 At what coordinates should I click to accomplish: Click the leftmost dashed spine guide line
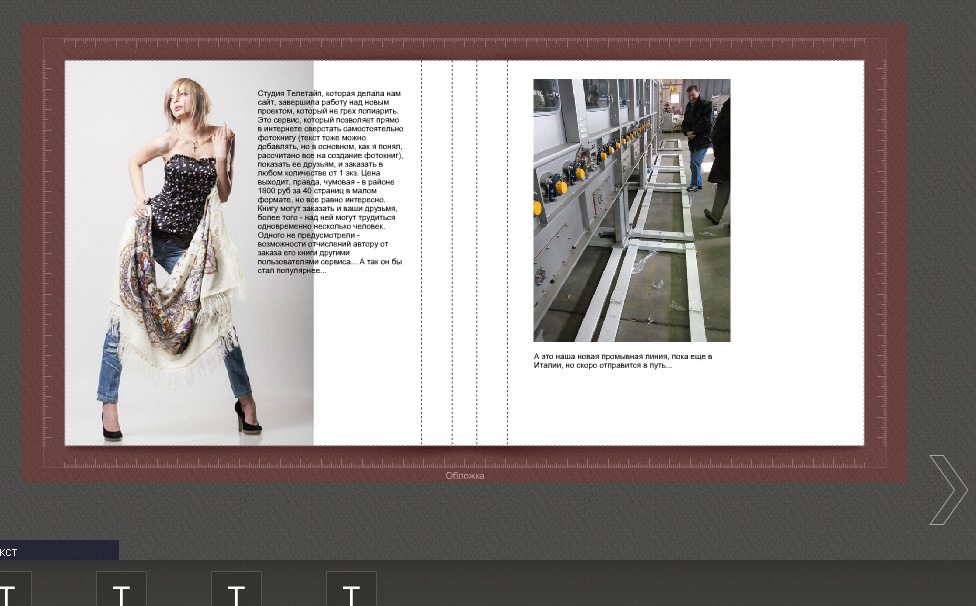point(421,252)
